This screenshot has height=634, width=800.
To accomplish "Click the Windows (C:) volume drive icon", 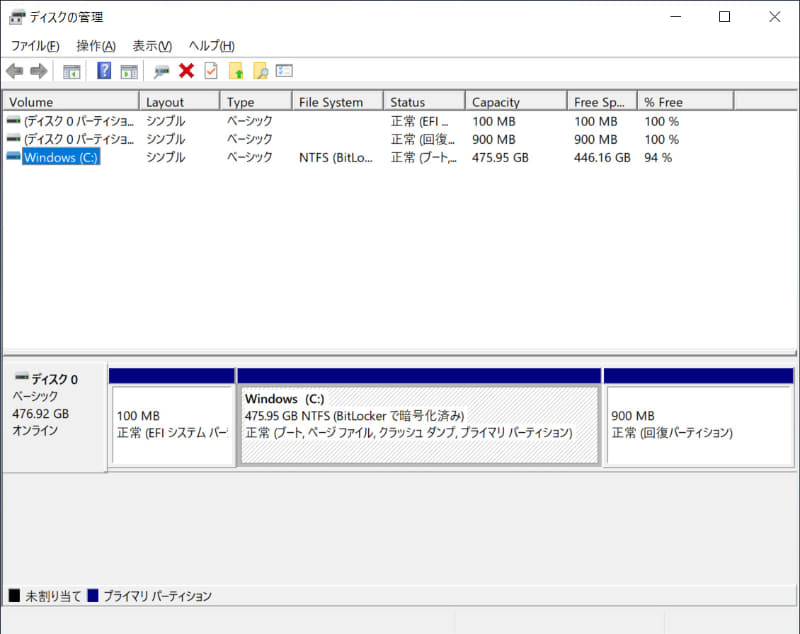I will (13, 156).
